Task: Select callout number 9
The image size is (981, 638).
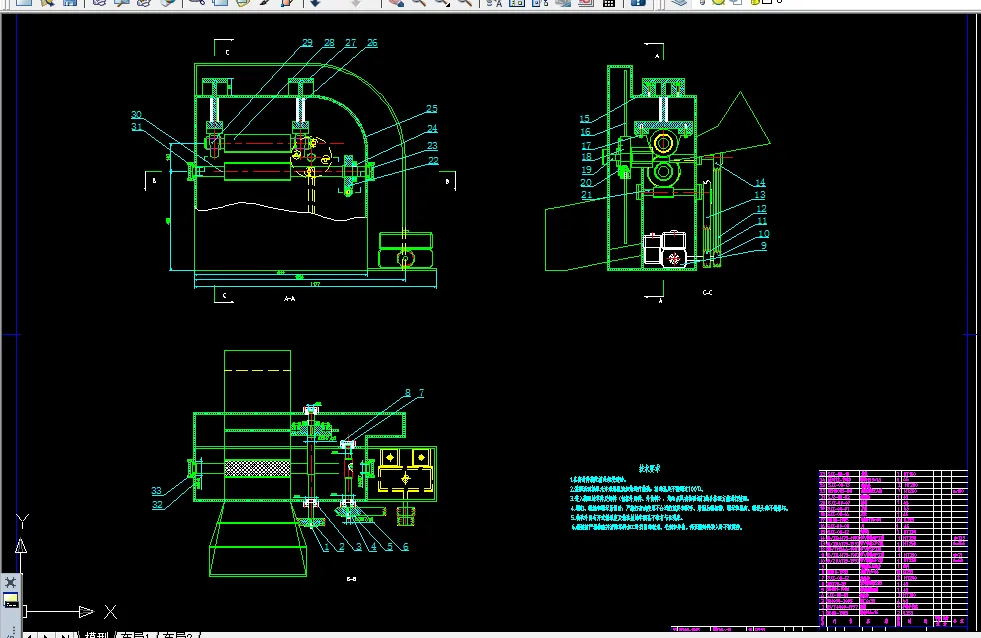Action: tap(763, 246)
